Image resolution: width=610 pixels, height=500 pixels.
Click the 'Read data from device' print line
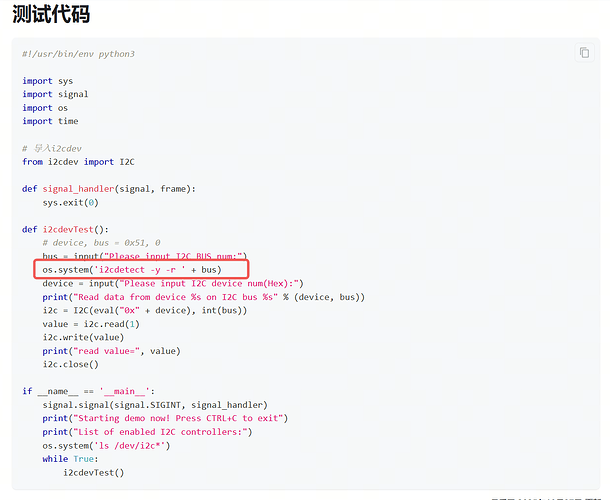[x=203, y=297]
